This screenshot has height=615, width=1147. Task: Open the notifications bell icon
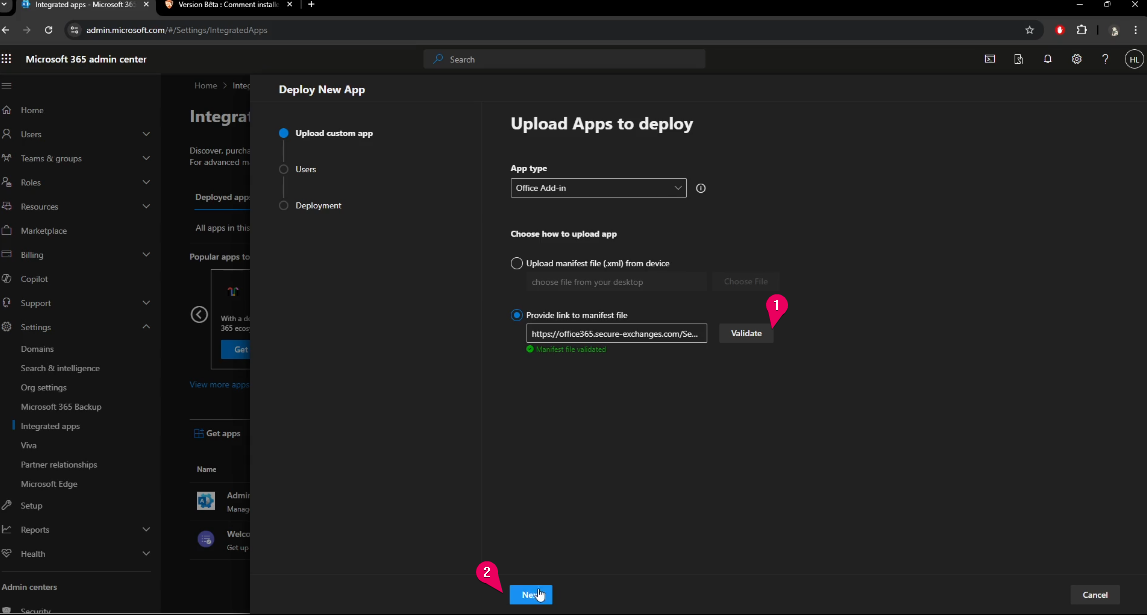click(x=1048, y=59)
